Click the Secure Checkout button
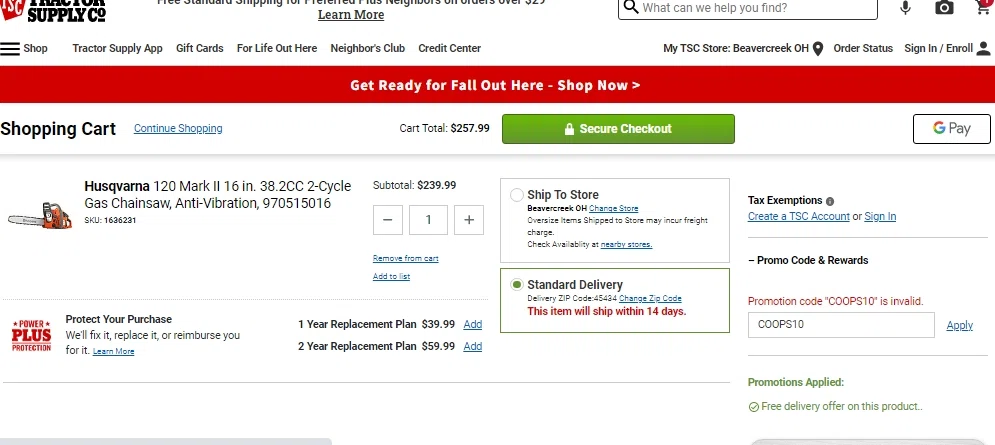This screenshot has height=445, width=995. (x=618, y=129)
